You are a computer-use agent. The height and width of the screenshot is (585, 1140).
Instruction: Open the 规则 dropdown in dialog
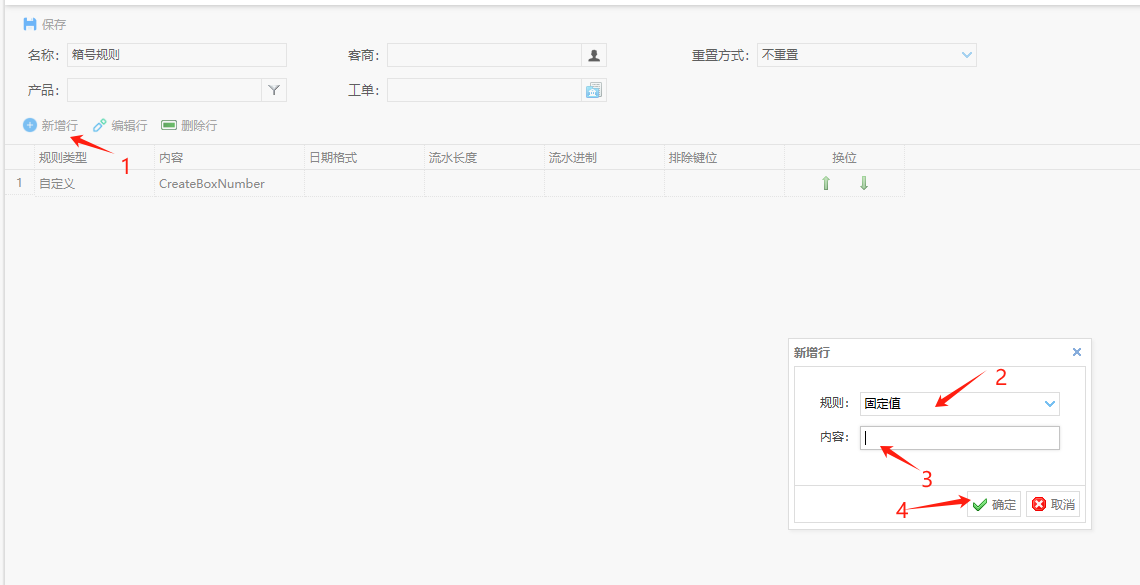1049,404
